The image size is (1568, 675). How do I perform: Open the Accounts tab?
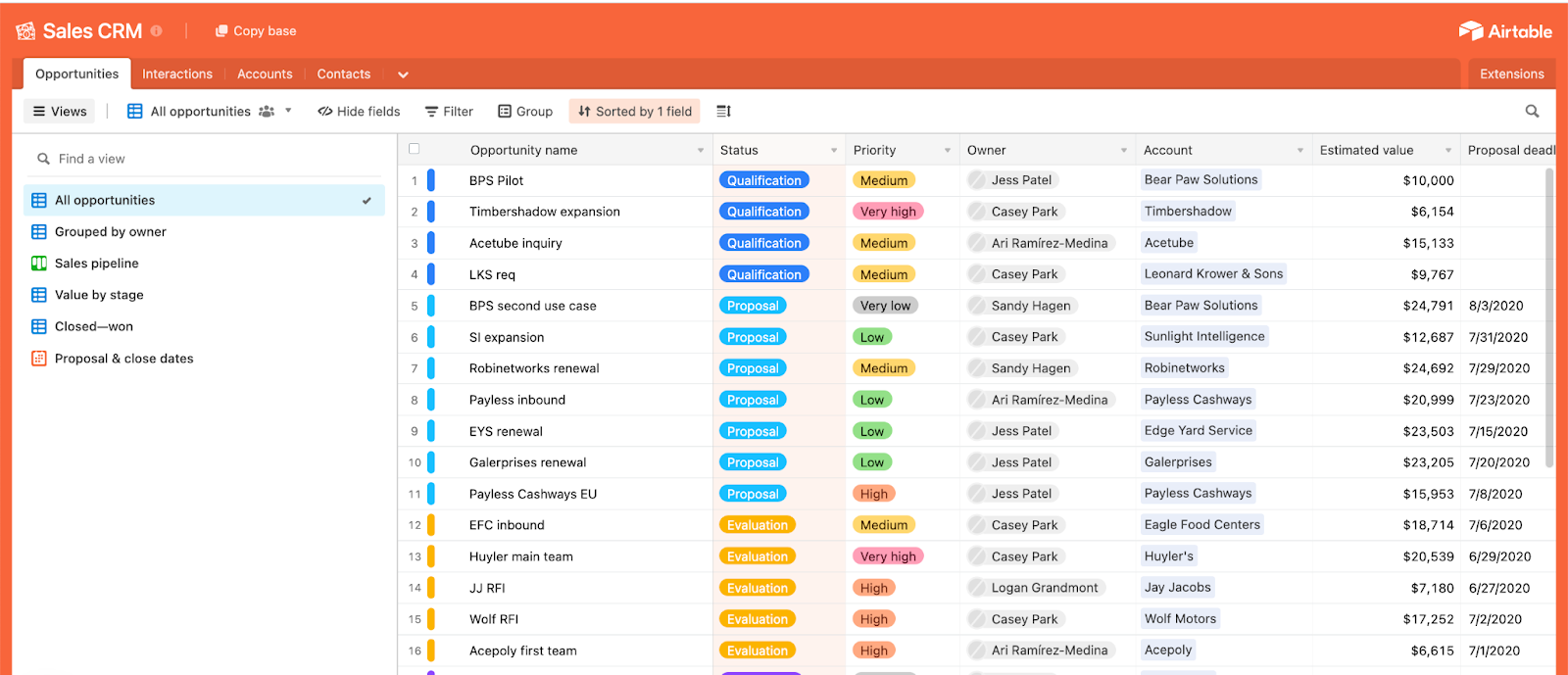(x=265, y=73)
